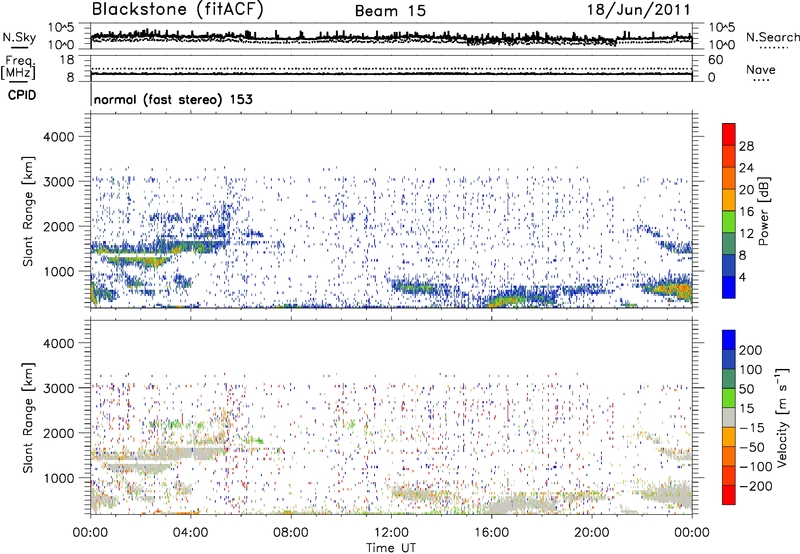Click the "60" Nave axis tick label
The height and width of the screenshot is (554, 800).
pos(715,60)
